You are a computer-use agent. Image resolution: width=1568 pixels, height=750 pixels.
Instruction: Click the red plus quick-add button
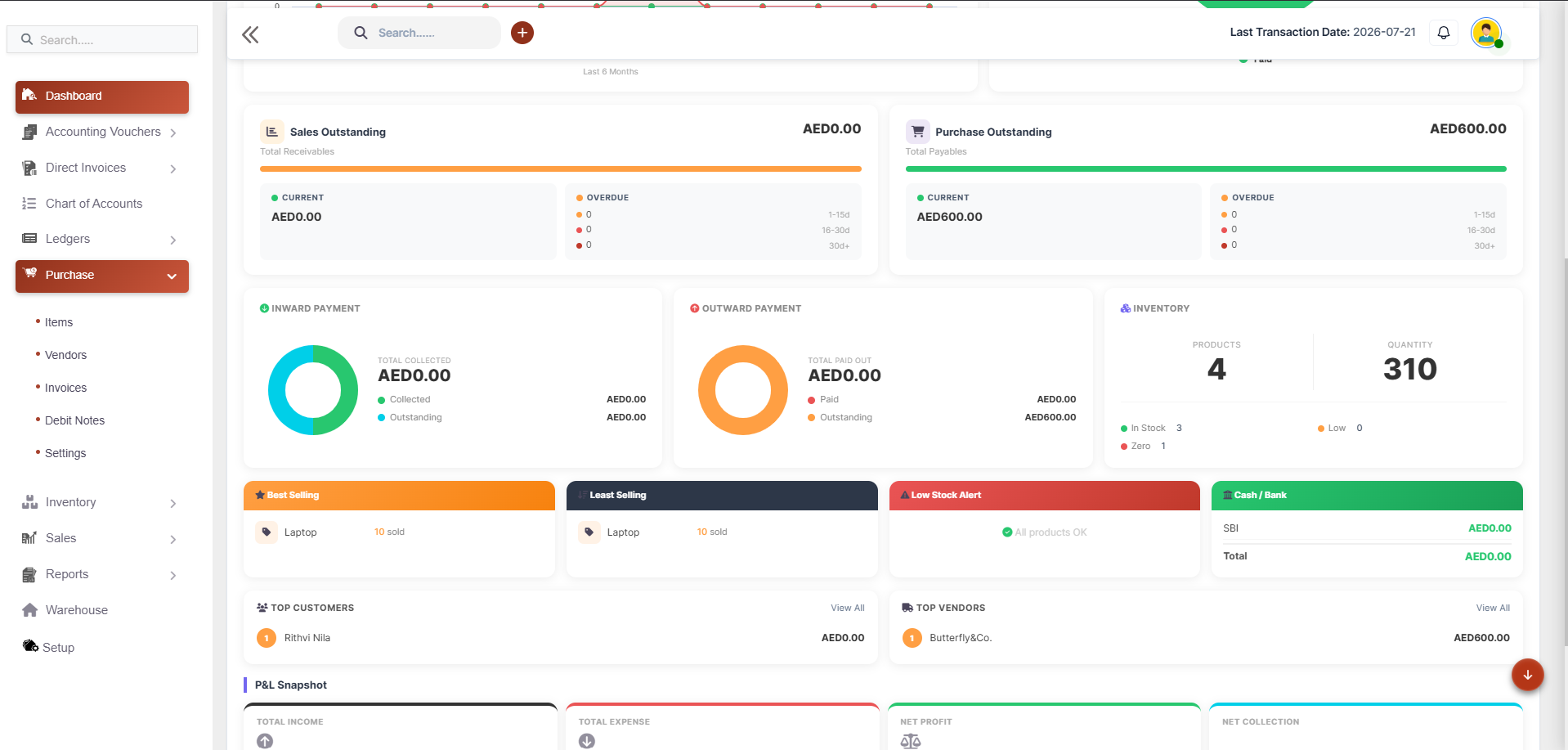click(522, 33)
